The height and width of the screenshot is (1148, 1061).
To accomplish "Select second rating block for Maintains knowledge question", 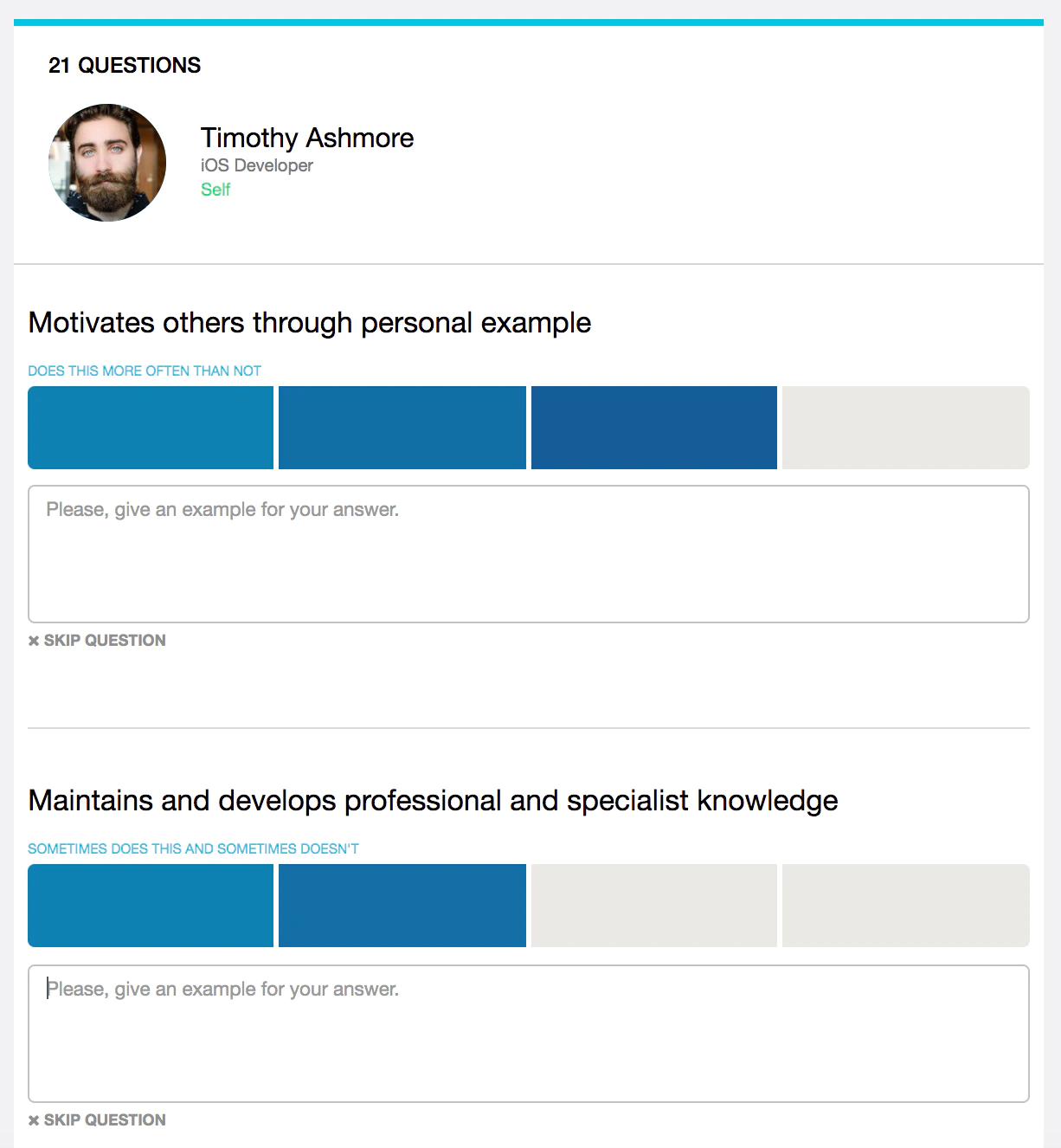I will (x=402, y=906).
